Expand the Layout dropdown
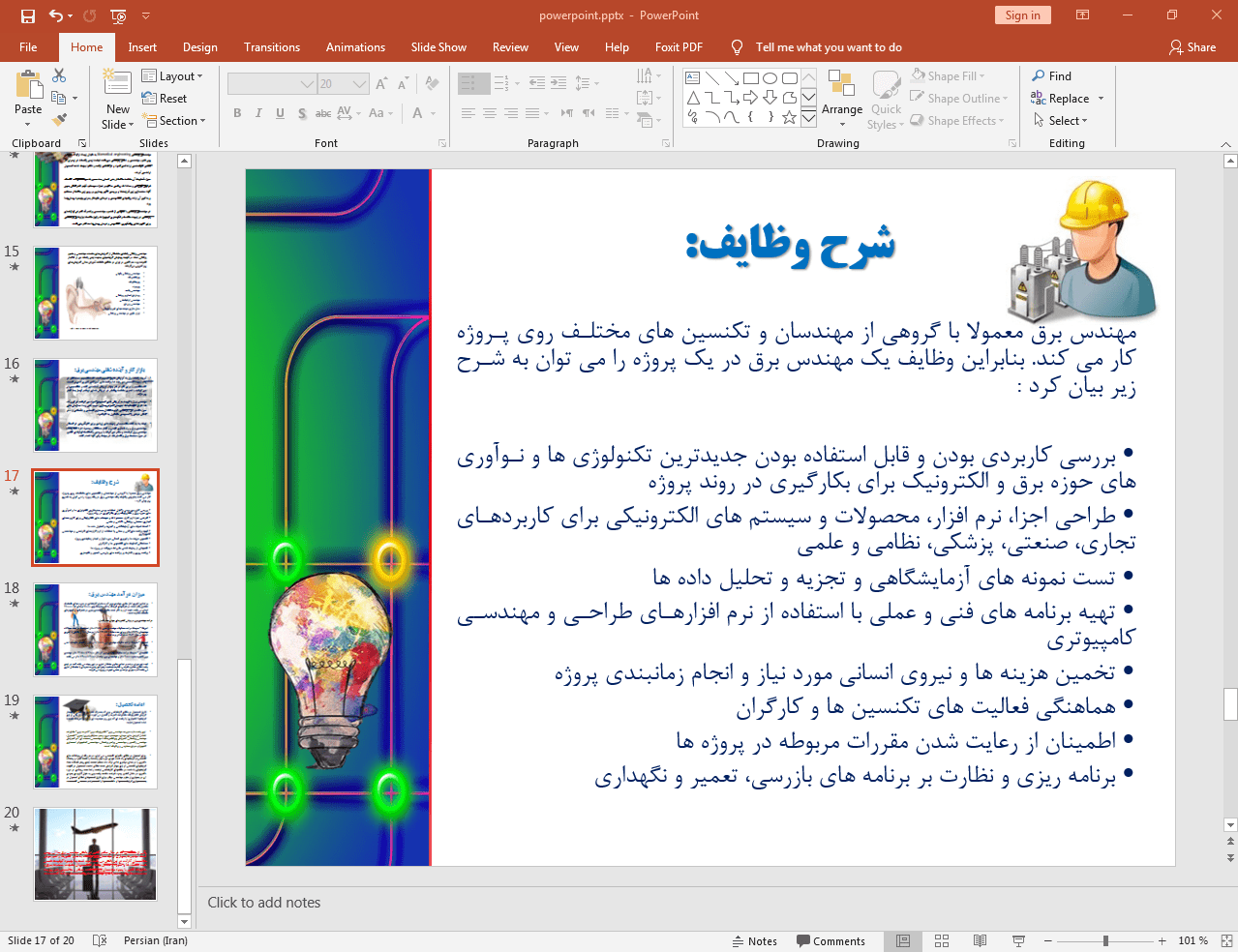The width and height of the screenshot is (1238, 952). point(172,76)
